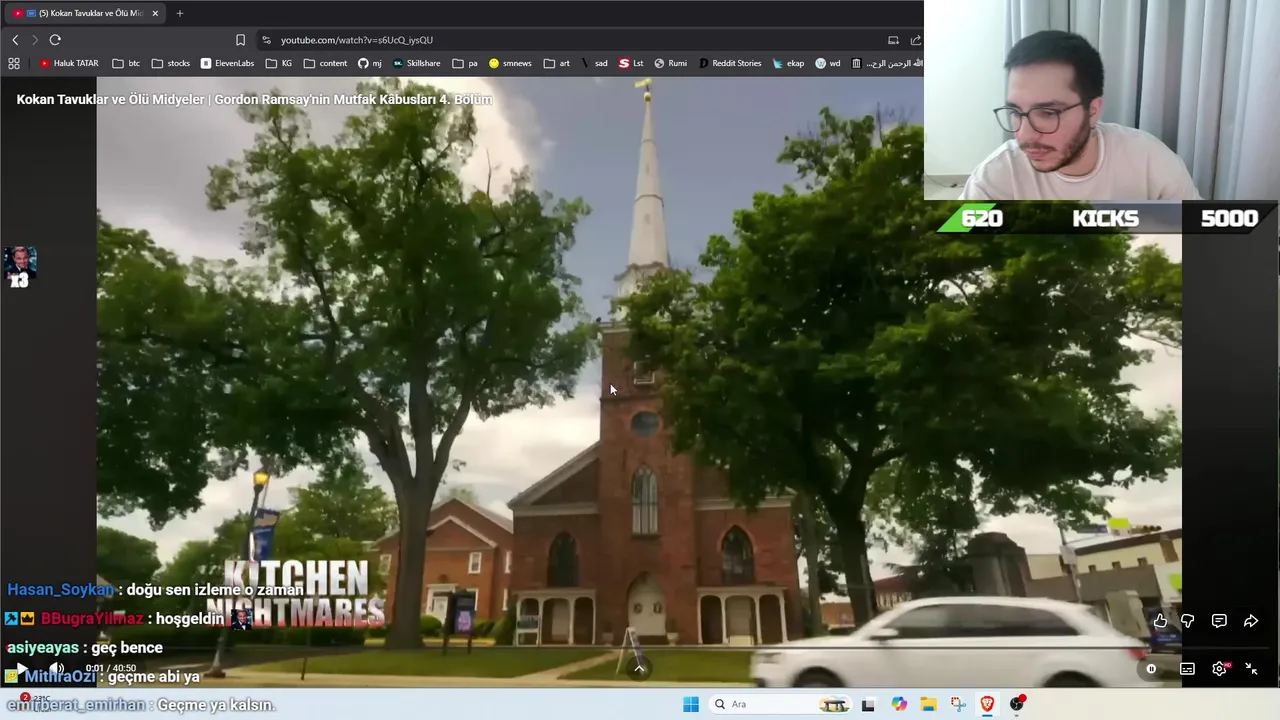Open the apps grid icon in bookmarks bar

point(14,63)
